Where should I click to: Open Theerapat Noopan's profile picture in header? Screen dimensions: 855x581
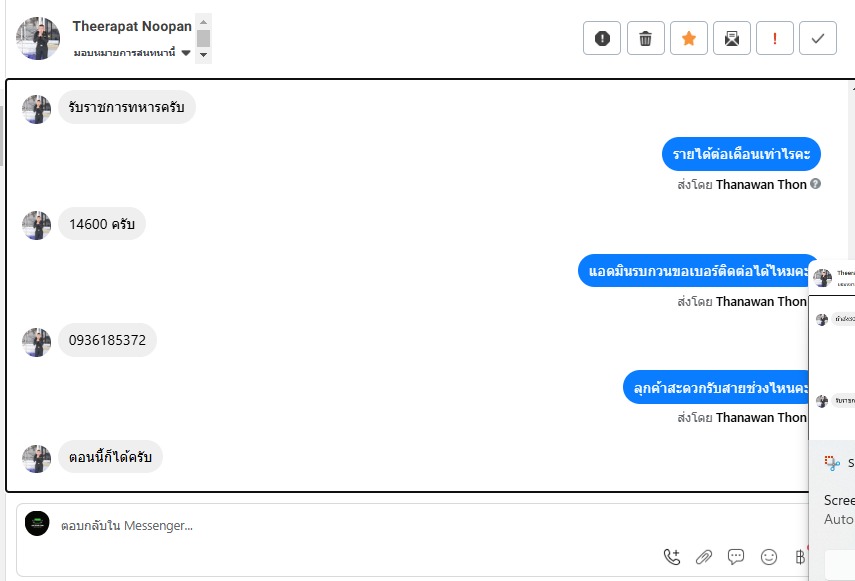point(38,38)
